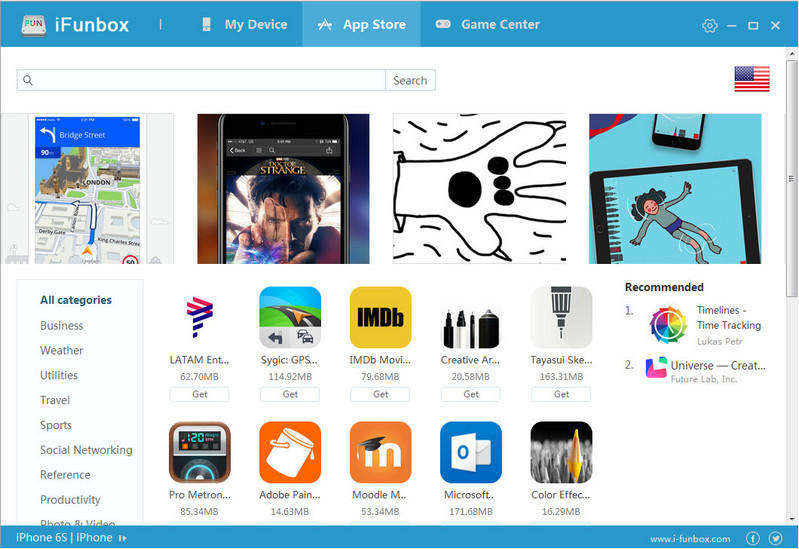Get the LATAM Entertainment app

[199, 395]
